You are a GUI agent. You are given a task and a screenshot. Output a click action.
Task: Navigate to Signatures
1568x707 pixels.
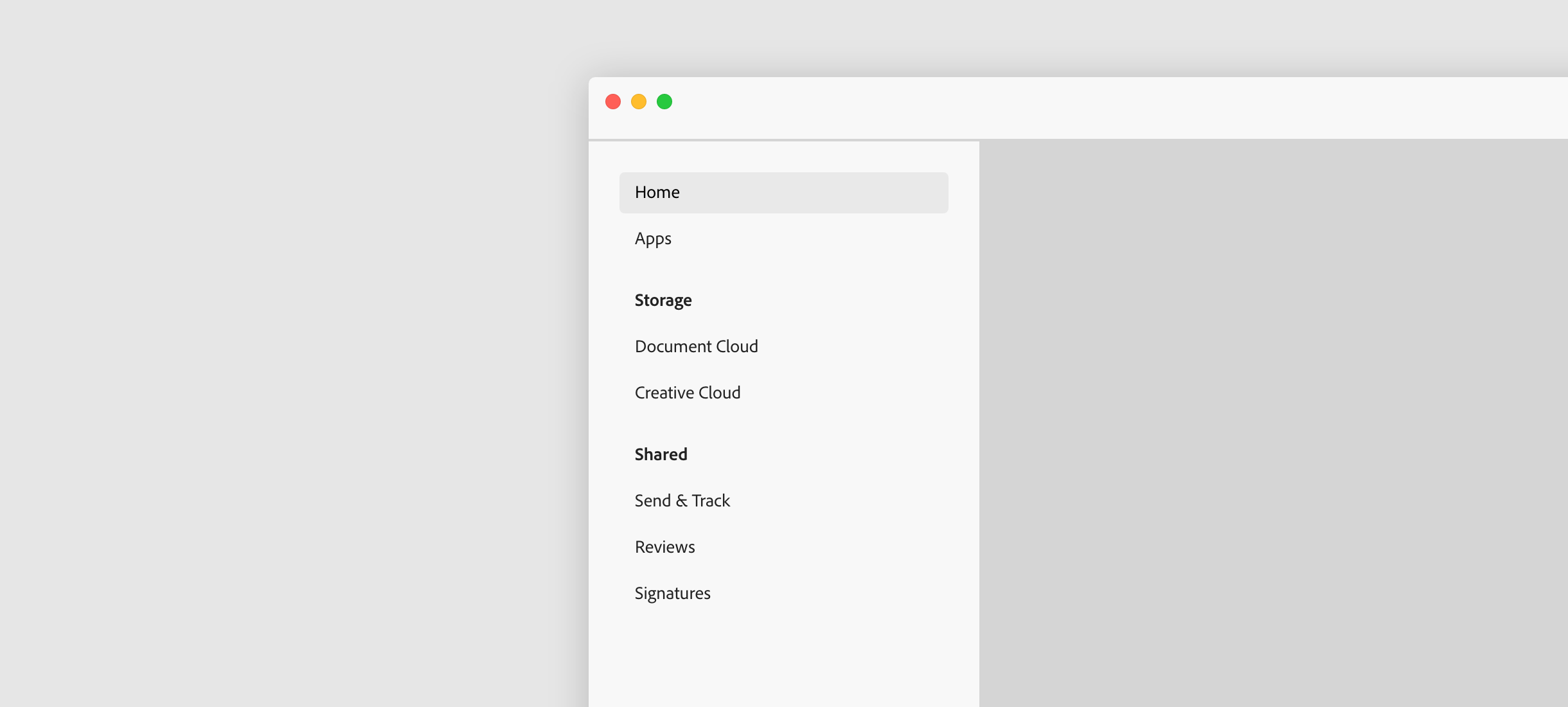(672, 593)
